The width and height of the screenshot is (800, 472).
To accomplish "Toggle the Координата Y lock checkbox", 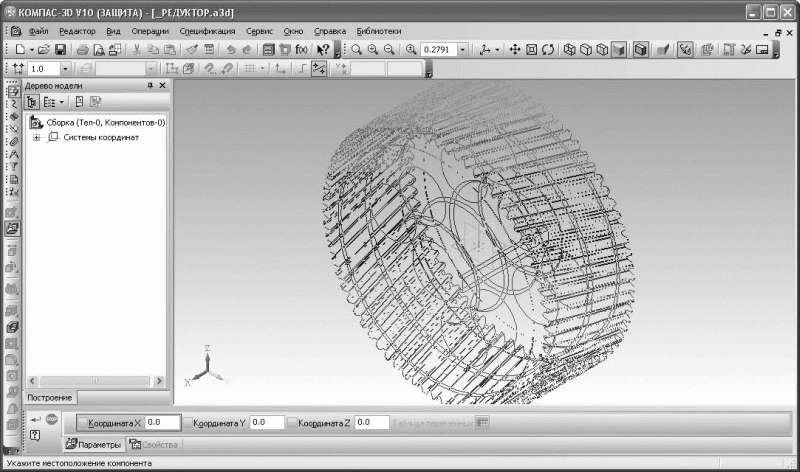I will pos(187,423).
